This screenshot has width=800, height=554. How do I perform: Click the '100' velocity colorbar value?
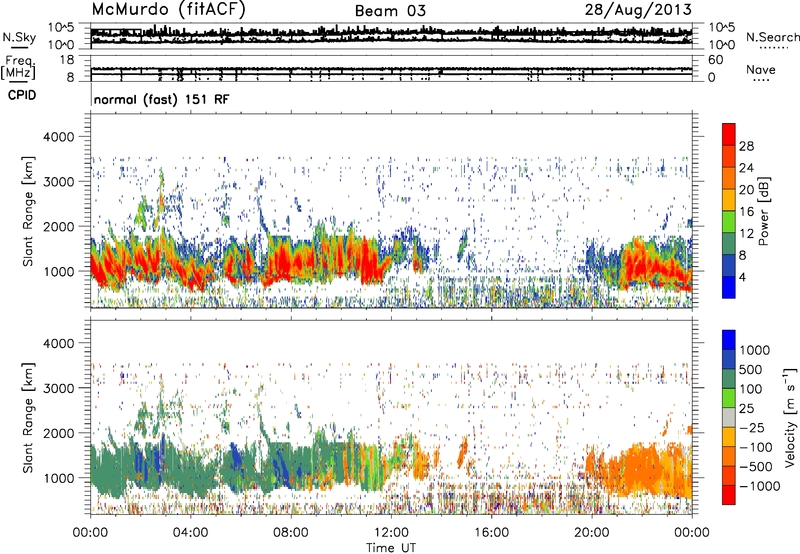click(x=751, y=389)
